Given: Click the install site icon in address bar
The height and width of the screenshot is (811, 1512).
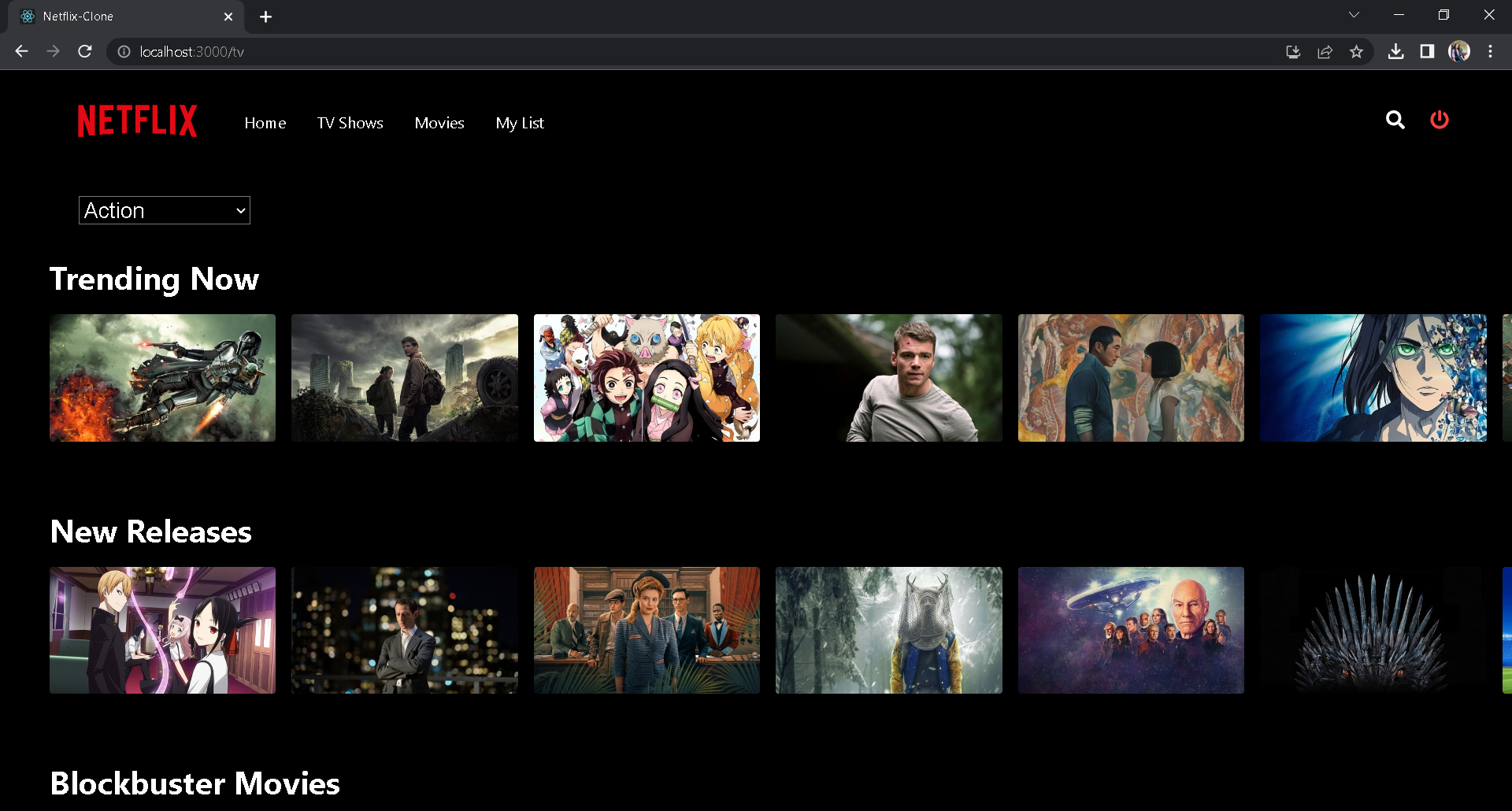Looking at the screenshot, I should (x=1293, y=51).
